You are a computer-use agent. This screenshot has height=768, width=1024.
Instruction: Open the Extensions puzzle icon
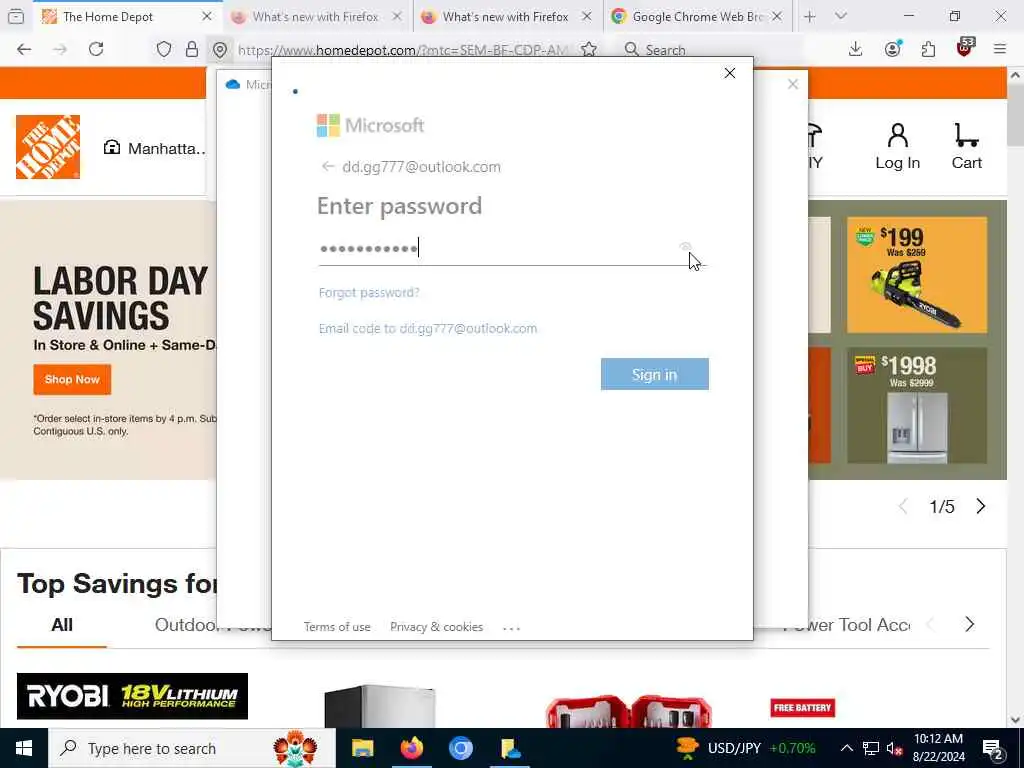(928, 49)
